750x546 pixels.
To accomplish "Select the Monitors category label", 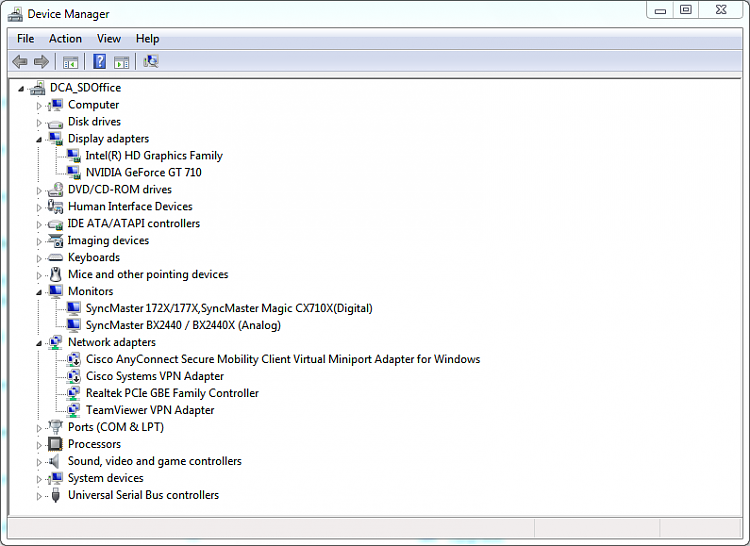I will [x=90, y=291].
